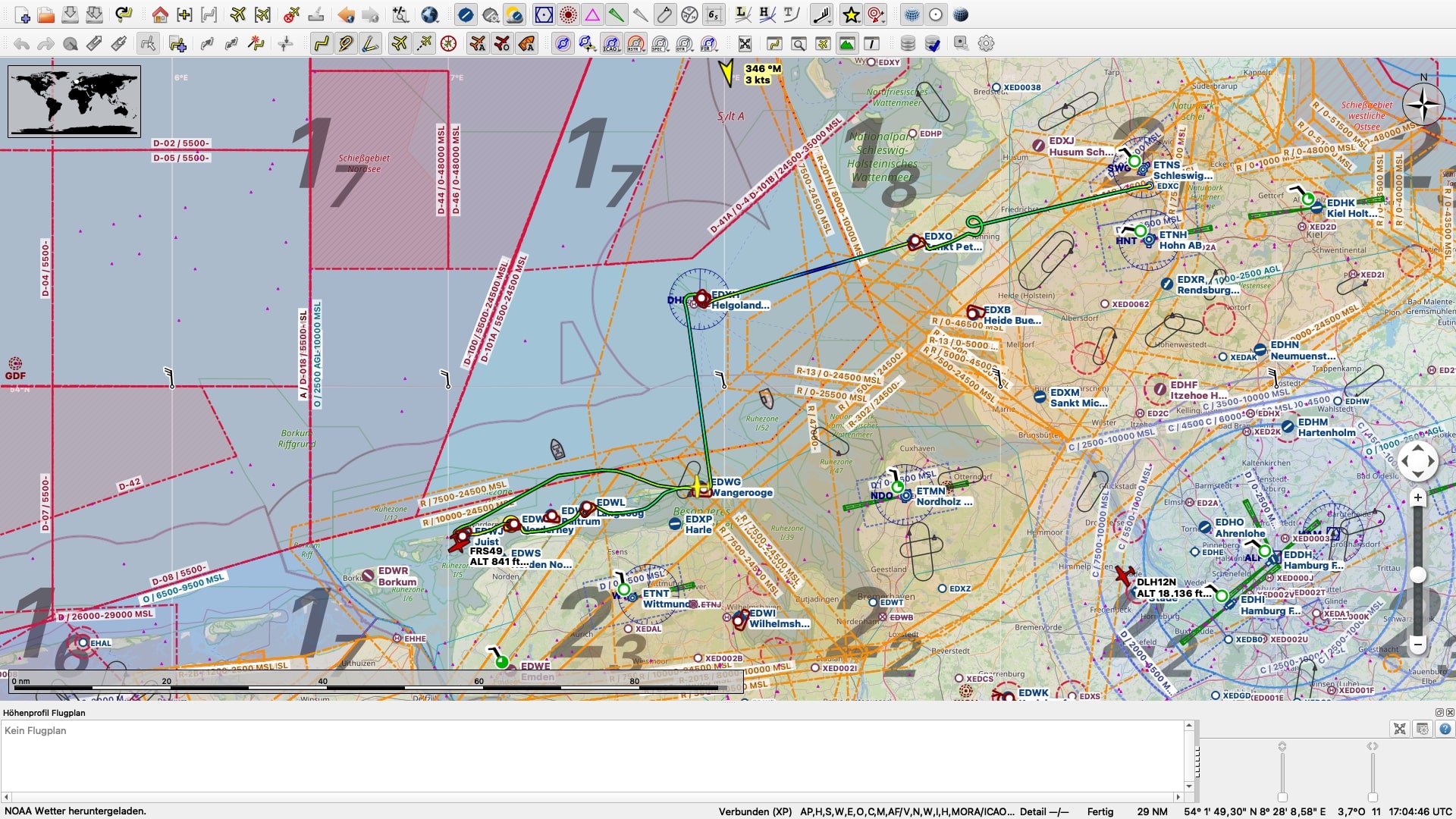Open options gear in toolbar
This screenshot has height=819, width=1456.
coord(986,43)
